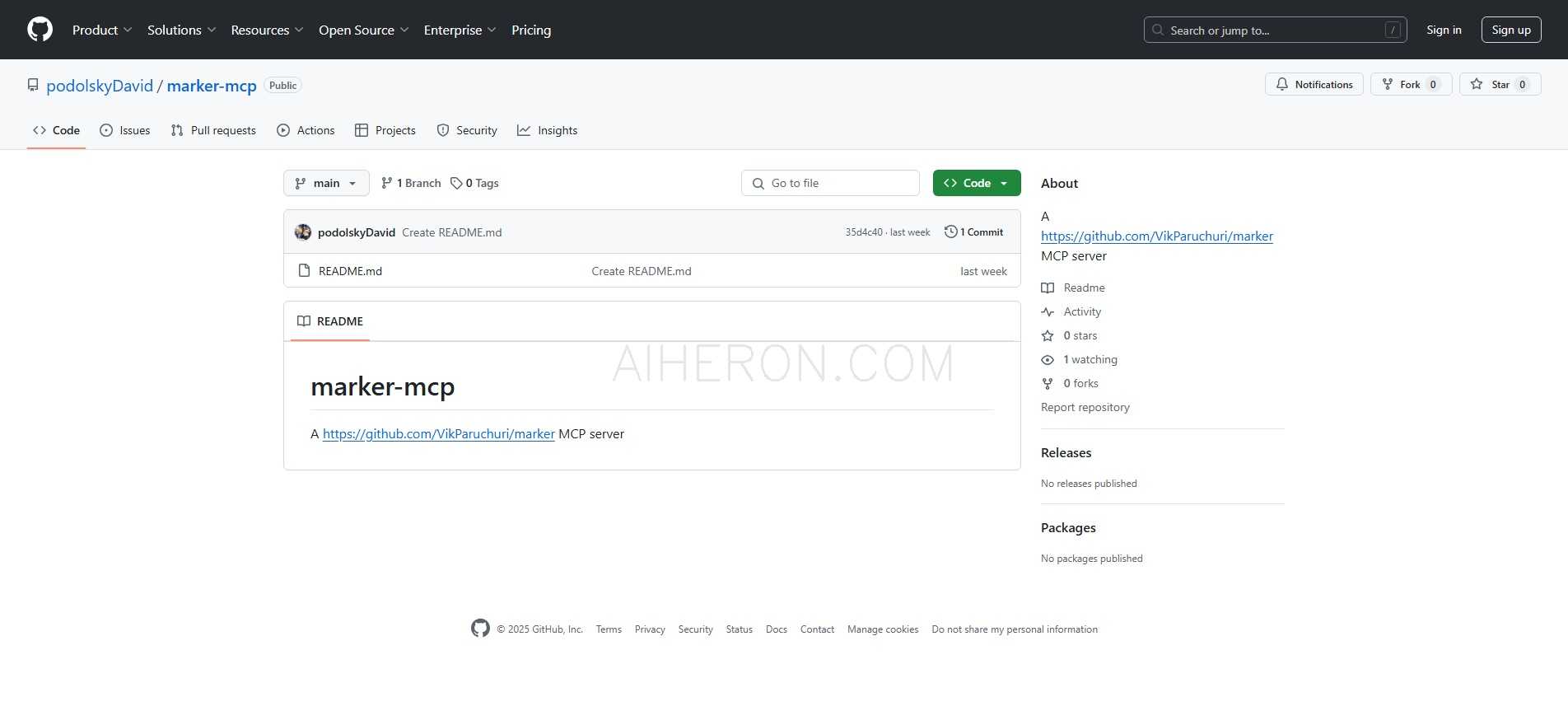
Task: Click the eye icon next to 1 watching
Action: click(1048, 359)
